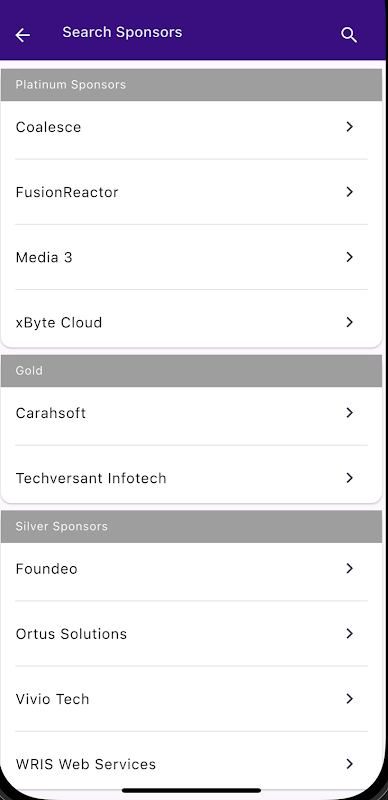Click the chevron on the xByte Cloud row
Image resolution: width=388 pixels, height=800 pixels.
(350, 322)
